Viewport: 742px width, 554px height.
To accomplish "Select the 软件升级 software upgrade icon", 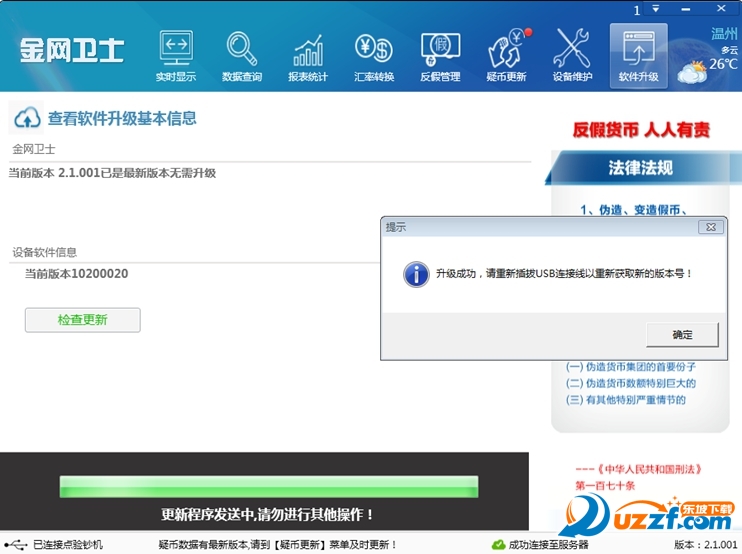I will pyautogui.click(x=638, y=56).
